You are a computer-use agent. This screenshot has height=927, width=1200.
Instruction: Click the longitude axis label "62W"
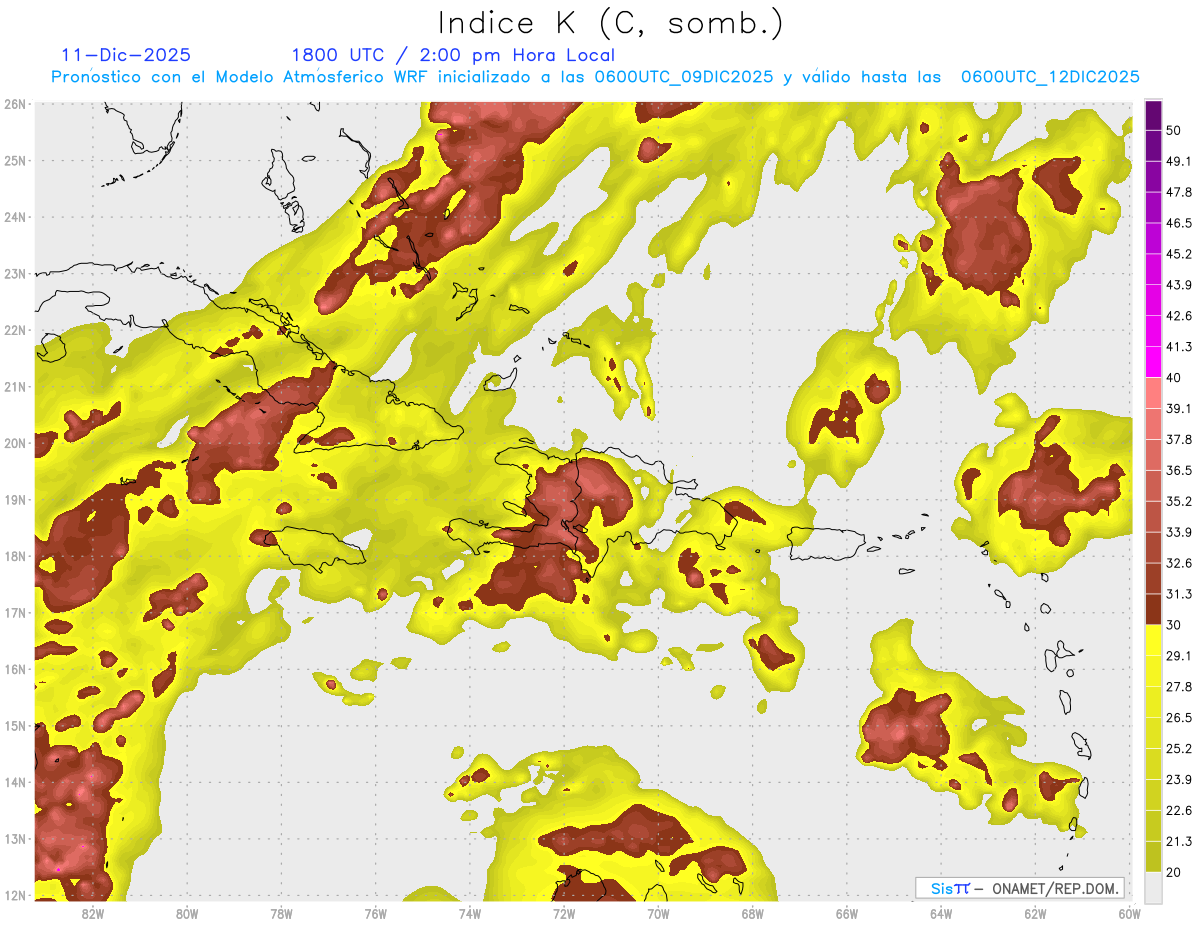(x=1036, y=913)
